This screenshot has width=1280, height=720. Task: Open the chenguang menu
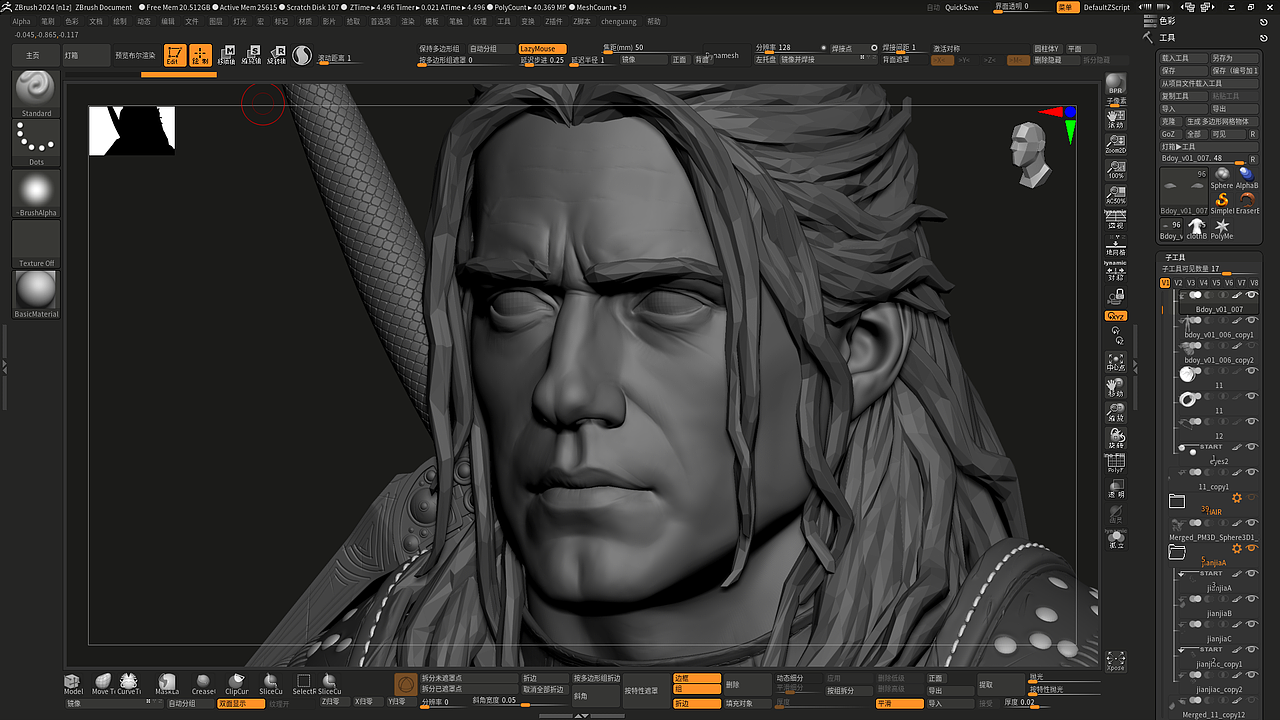pos(619,21)
